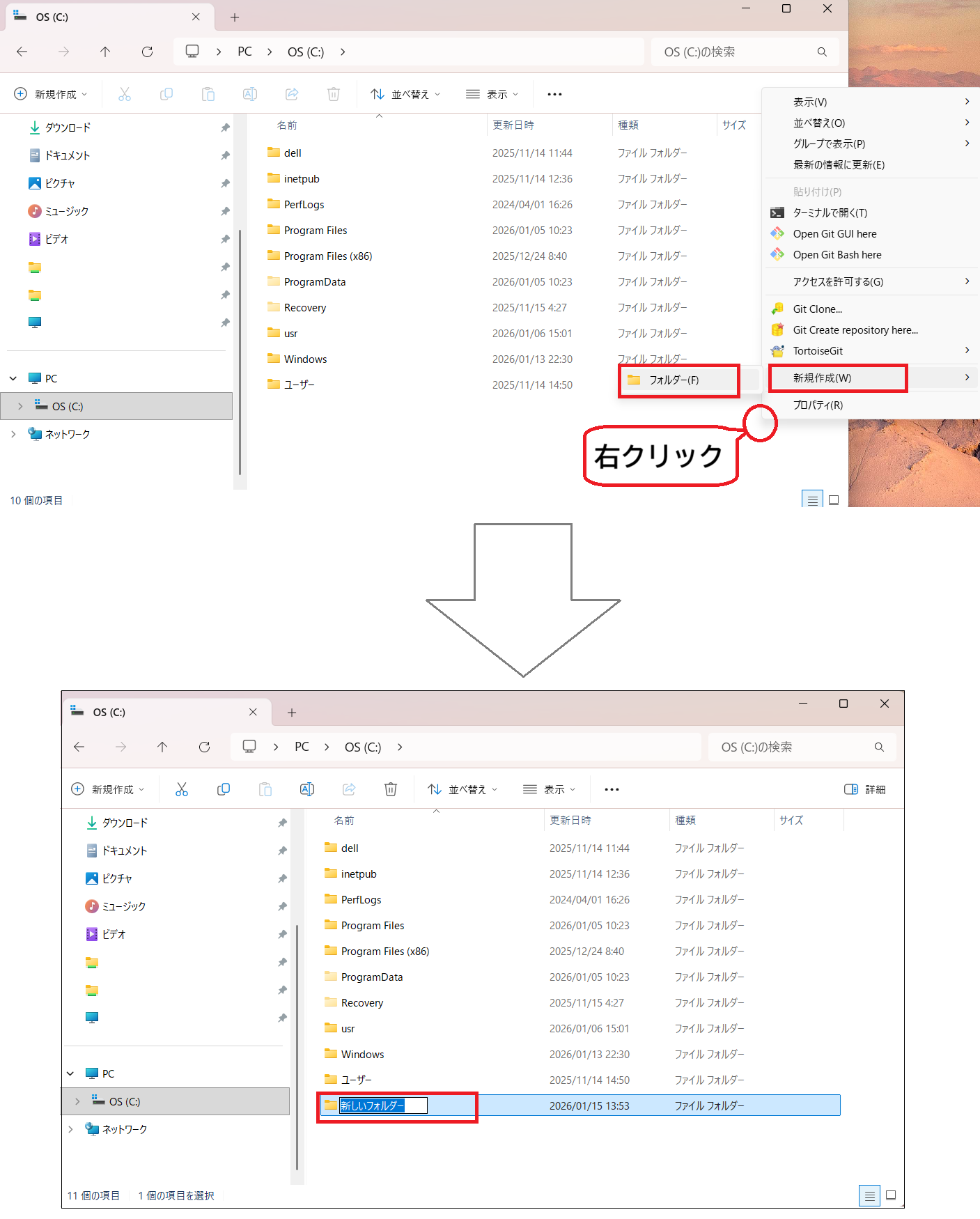Click the Copy icon in the lower window toolbar
The image size is (980, 1219).
[224, 789]
